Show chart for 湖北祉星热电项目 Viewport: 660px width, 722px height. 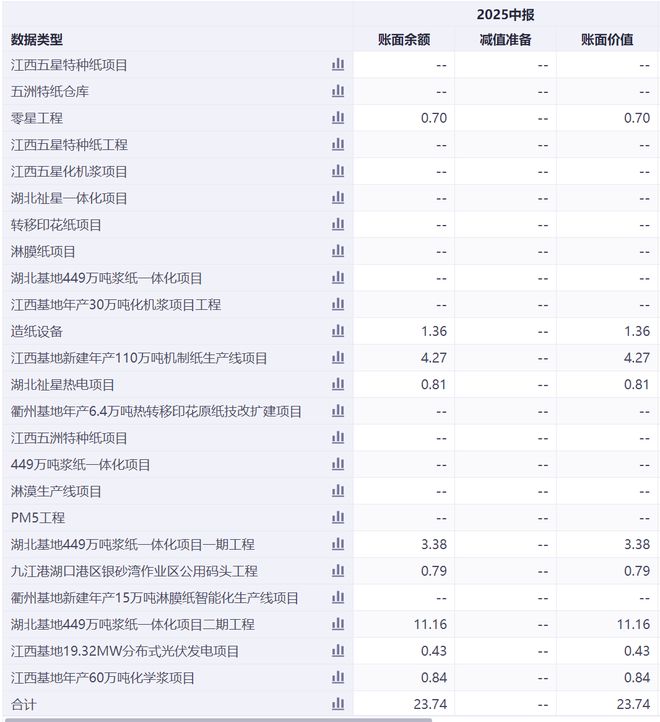point(338,384)
